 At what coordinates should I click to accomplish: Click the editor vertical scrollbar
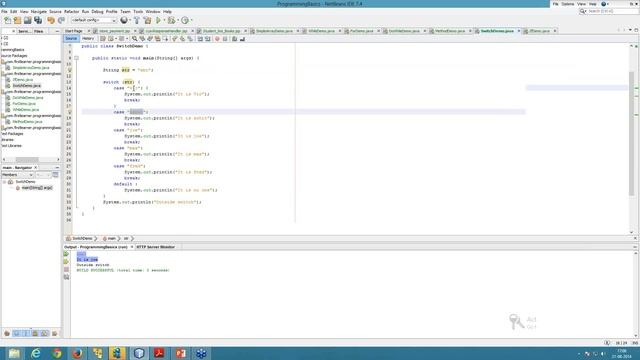tap(631, 133)
